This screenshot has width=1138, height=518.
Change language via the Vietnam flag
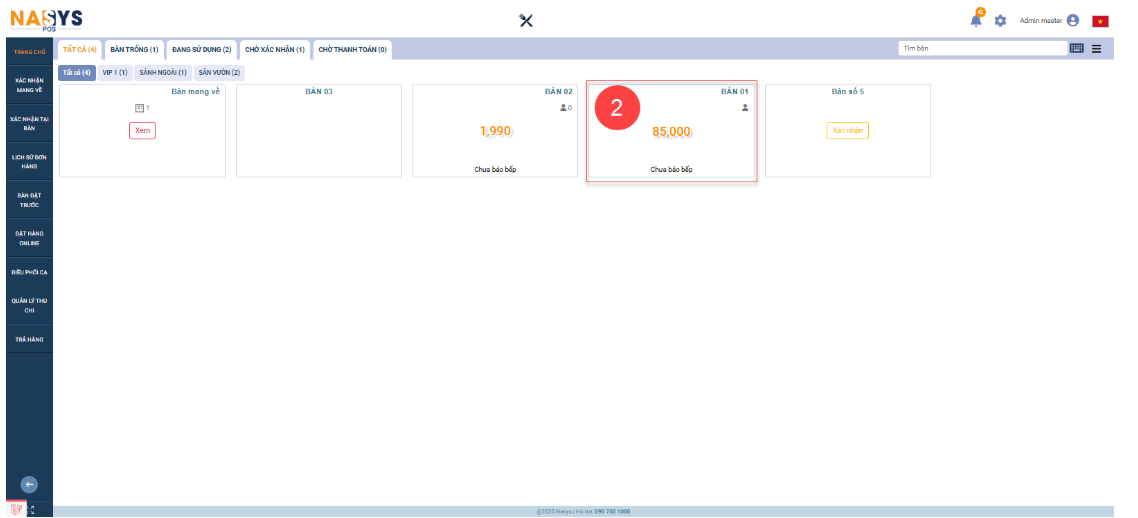click(x=1100, y=21)
